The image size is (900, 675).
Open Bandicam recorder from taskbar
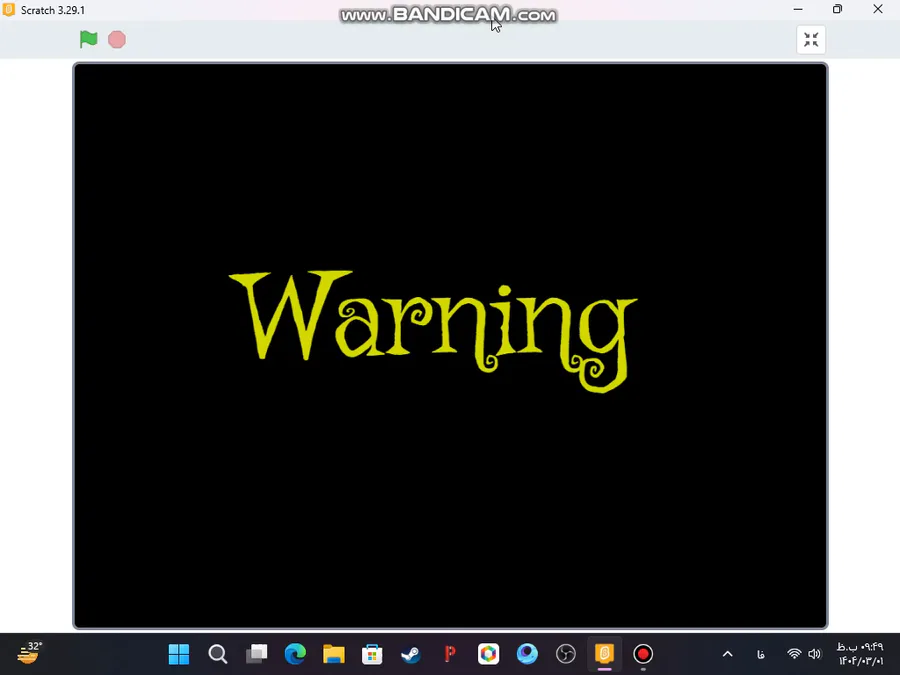643,654
